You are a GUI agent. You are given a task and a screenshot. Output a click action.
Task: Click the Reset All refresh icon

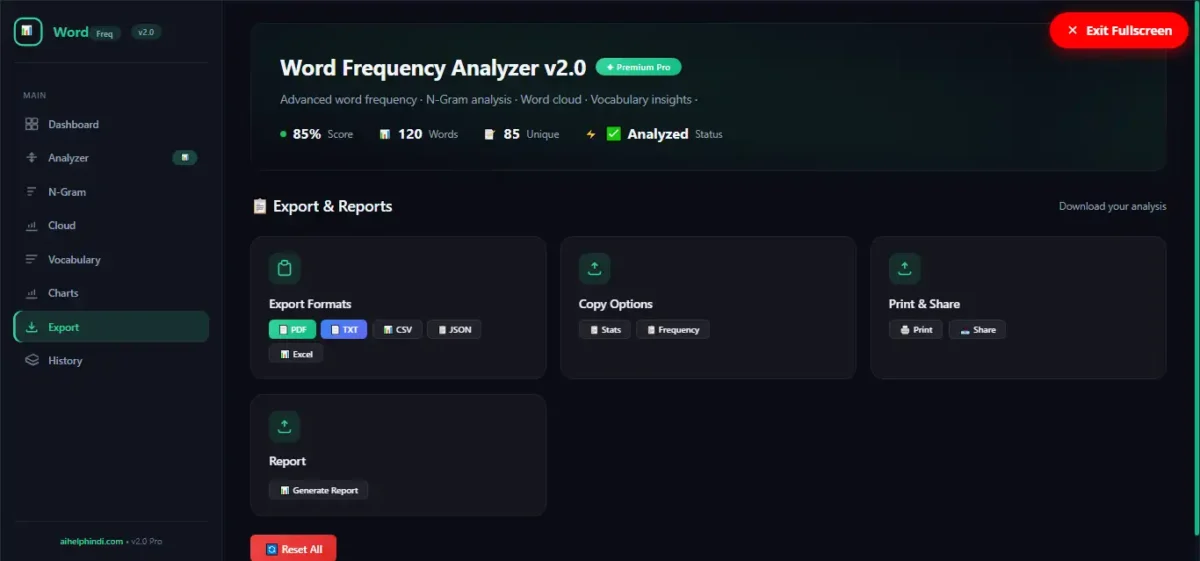pos(271,549)
